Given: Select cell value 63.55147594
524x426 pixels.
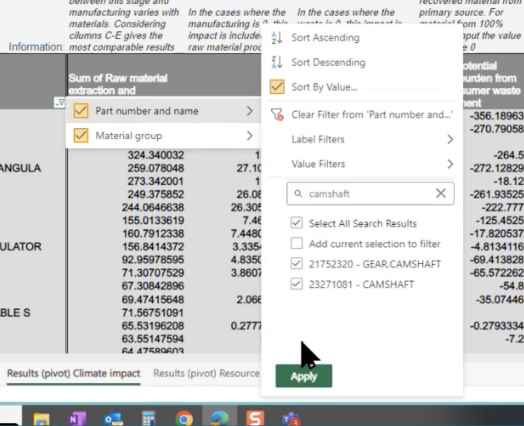Looking at the screenshot, I should 153,339.
